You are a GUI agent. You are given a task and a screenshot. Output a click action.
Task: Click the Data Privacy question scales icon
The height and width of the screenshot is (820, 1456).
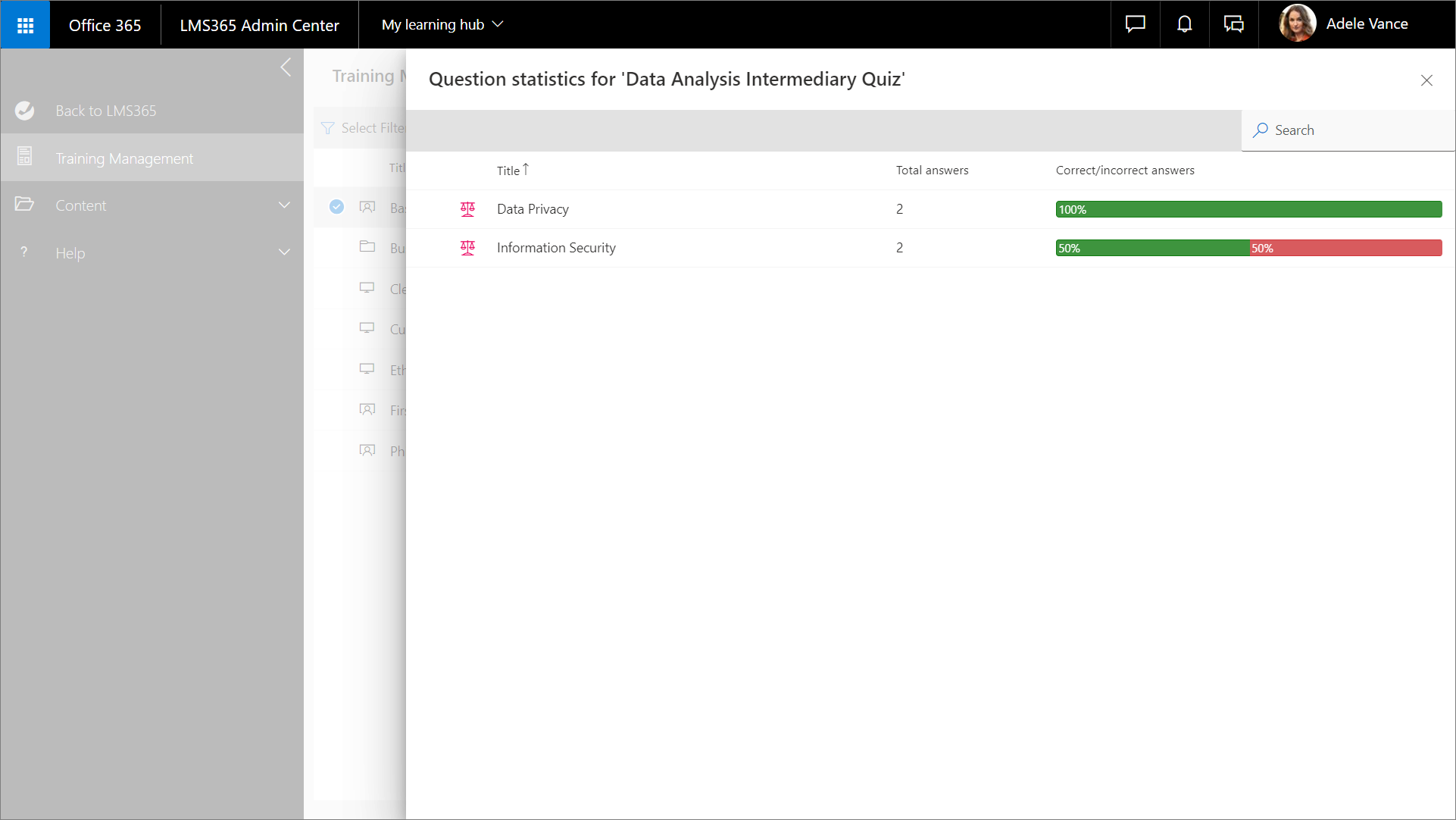coord(467,209)
